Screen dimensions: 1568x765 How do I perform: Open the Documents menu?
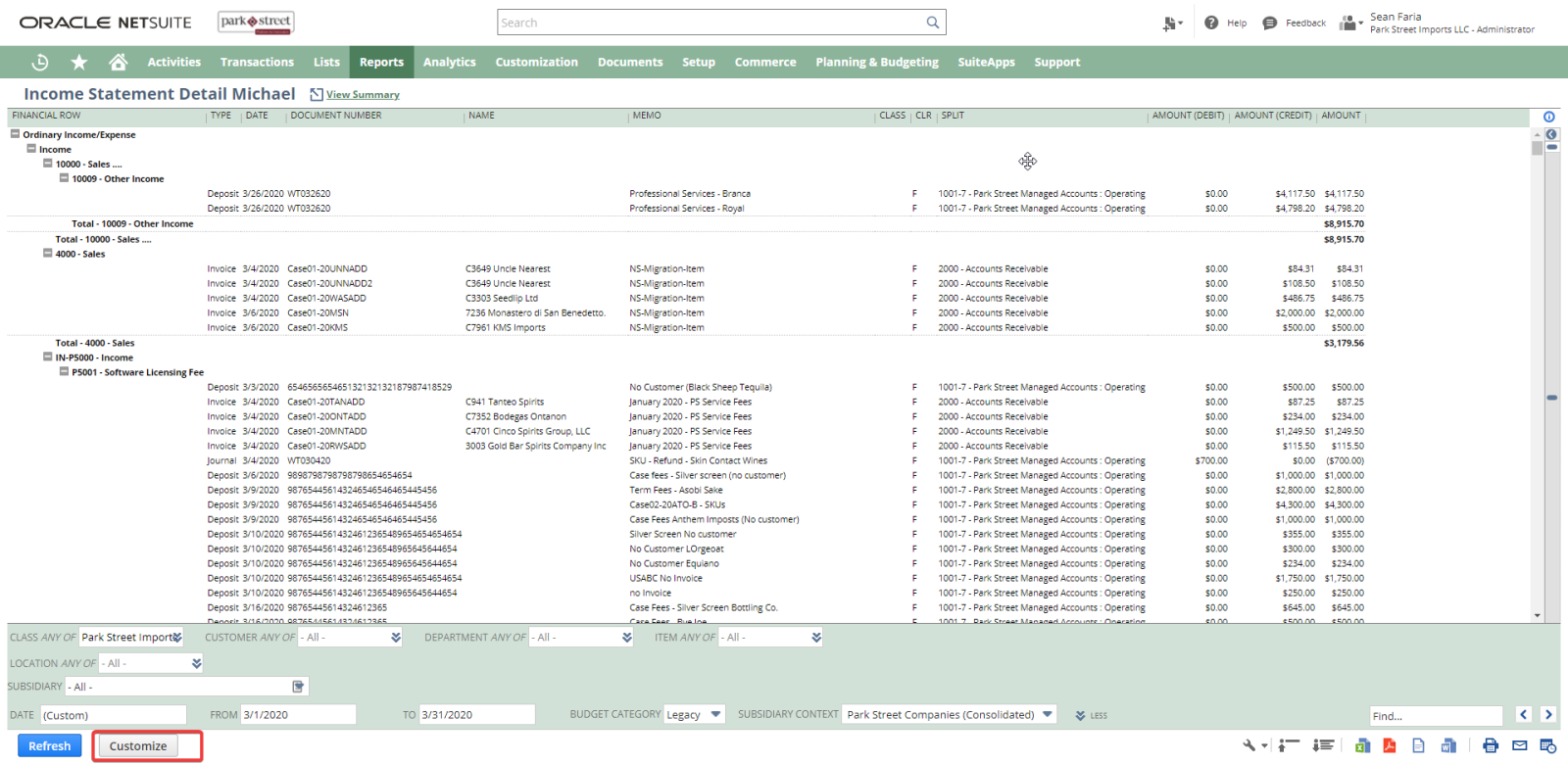click(x=630, y=63)
